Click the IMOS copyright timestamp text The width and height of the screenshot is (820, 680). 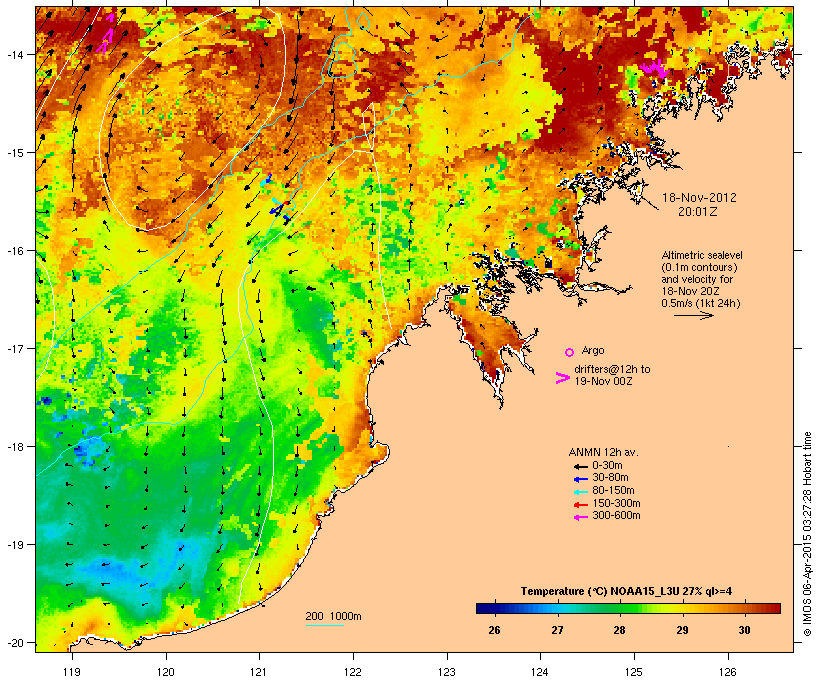click(x=807, y=534)
